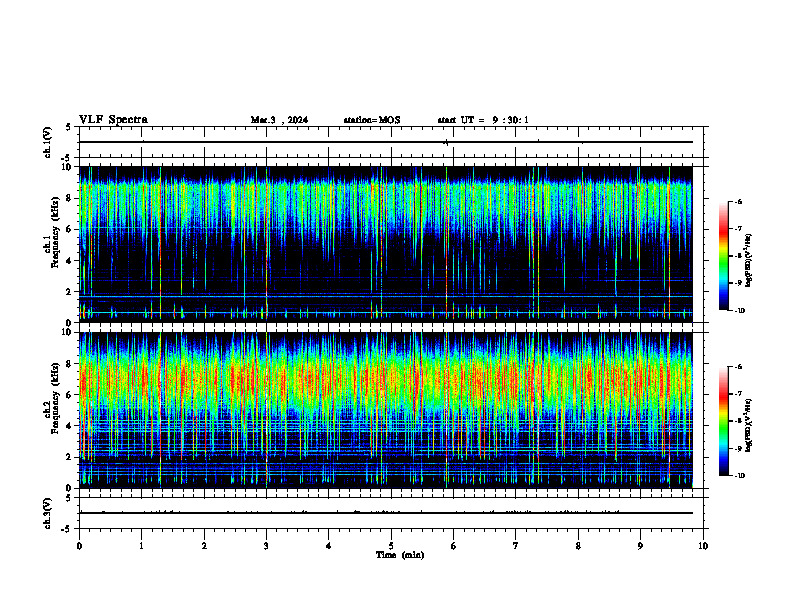
Task: Click the "8" kHz tick on ch.1 frequency axis
Action: point(70,198)
